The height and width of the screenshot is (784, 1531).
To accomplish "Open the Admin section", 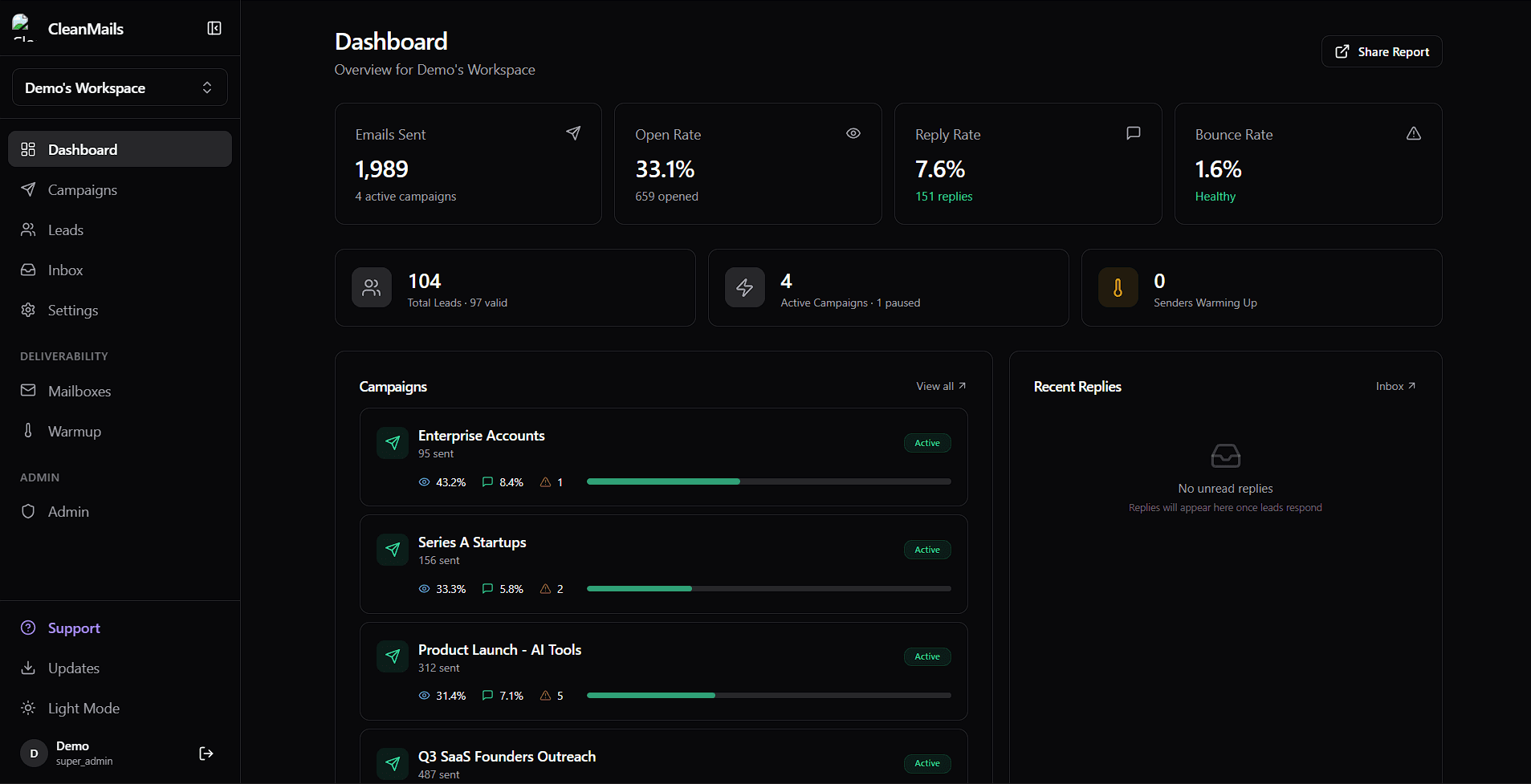I will (x=120, y=511).
